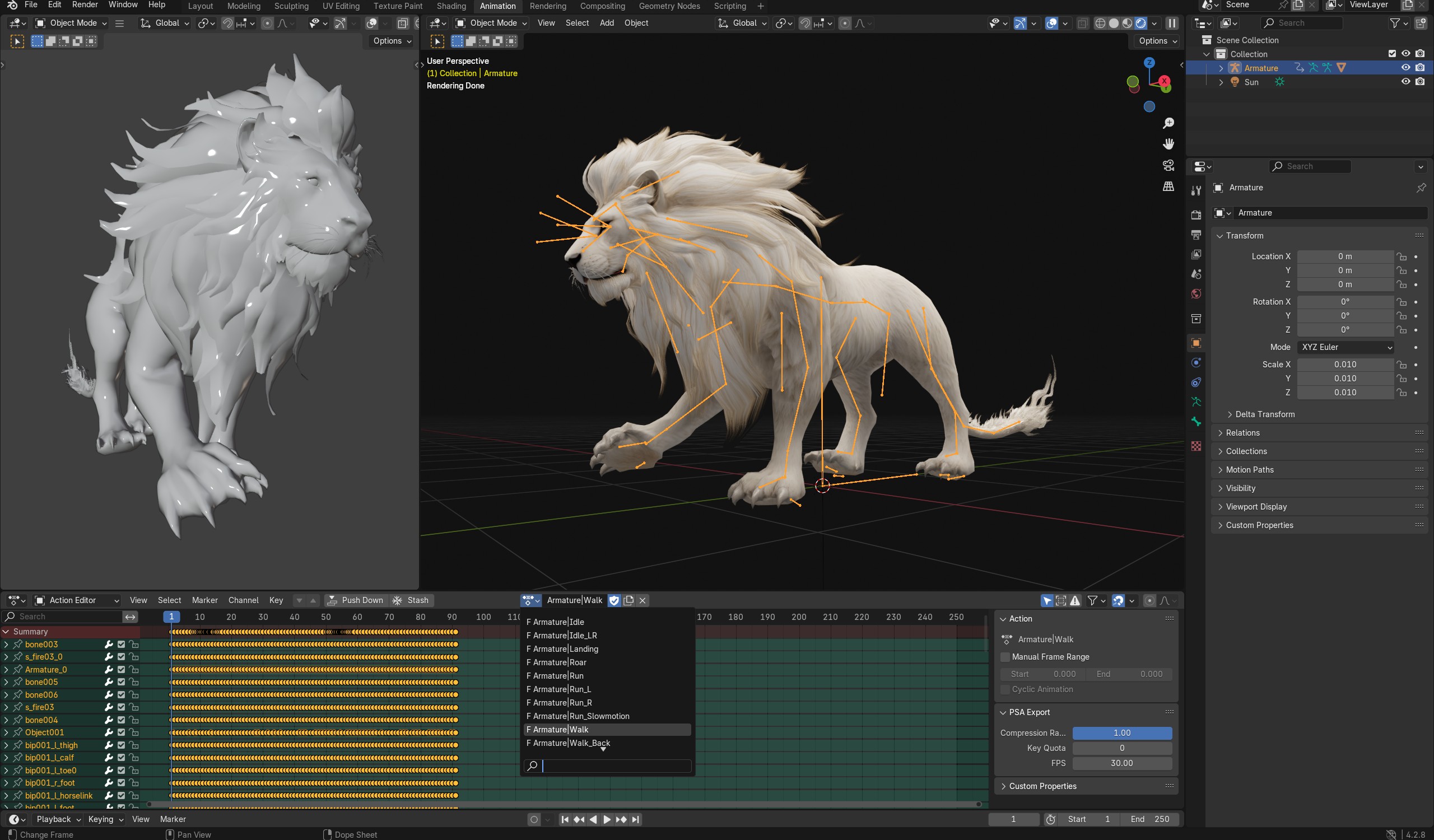Open the Bone properties tab icon
This screenshot has height=840, width=1434.
point(1196,422)
